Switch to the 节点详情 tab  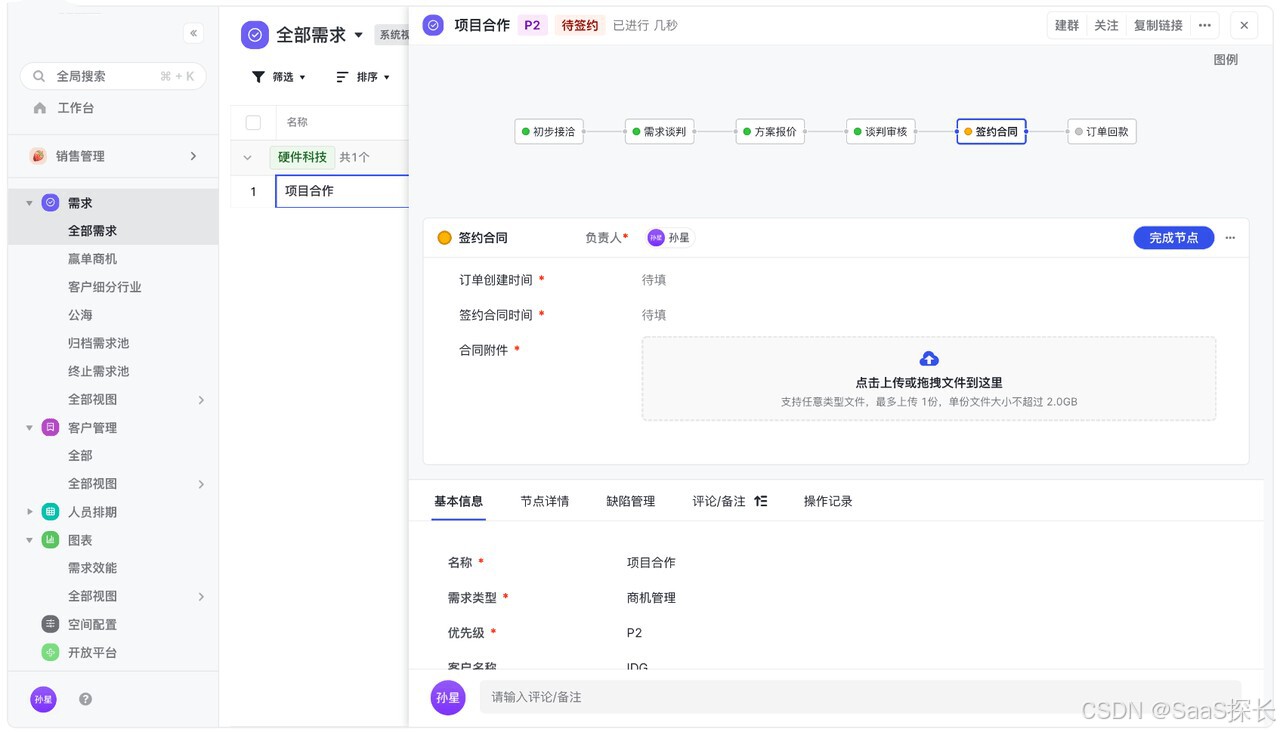coord(545,501)
